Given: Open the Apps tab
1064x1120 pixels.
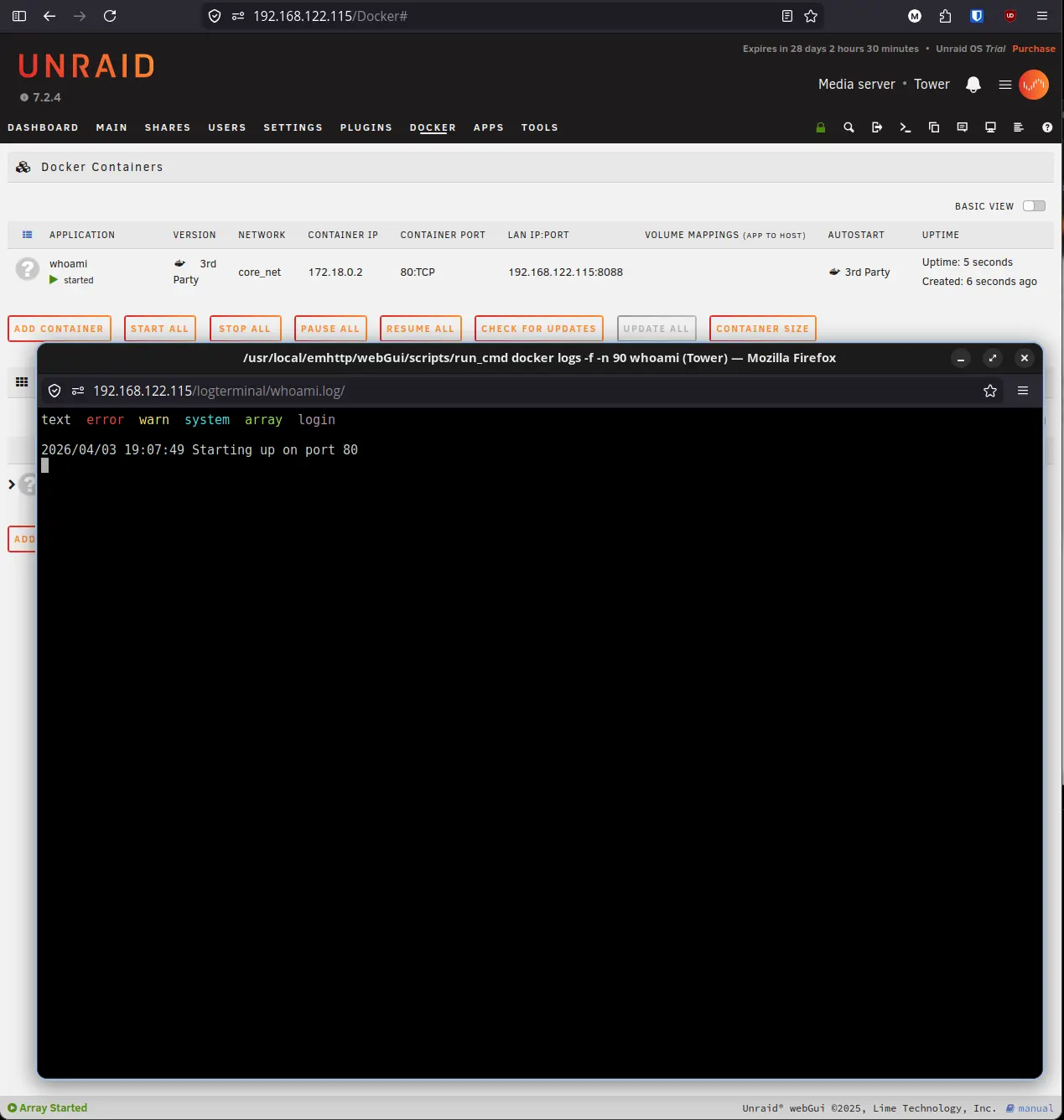Looking at the screenshot, I should 489,127.
